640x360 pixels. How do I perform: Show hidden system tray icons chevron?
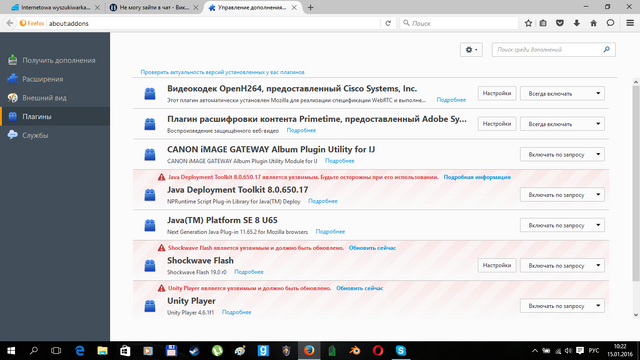(535, 351)
